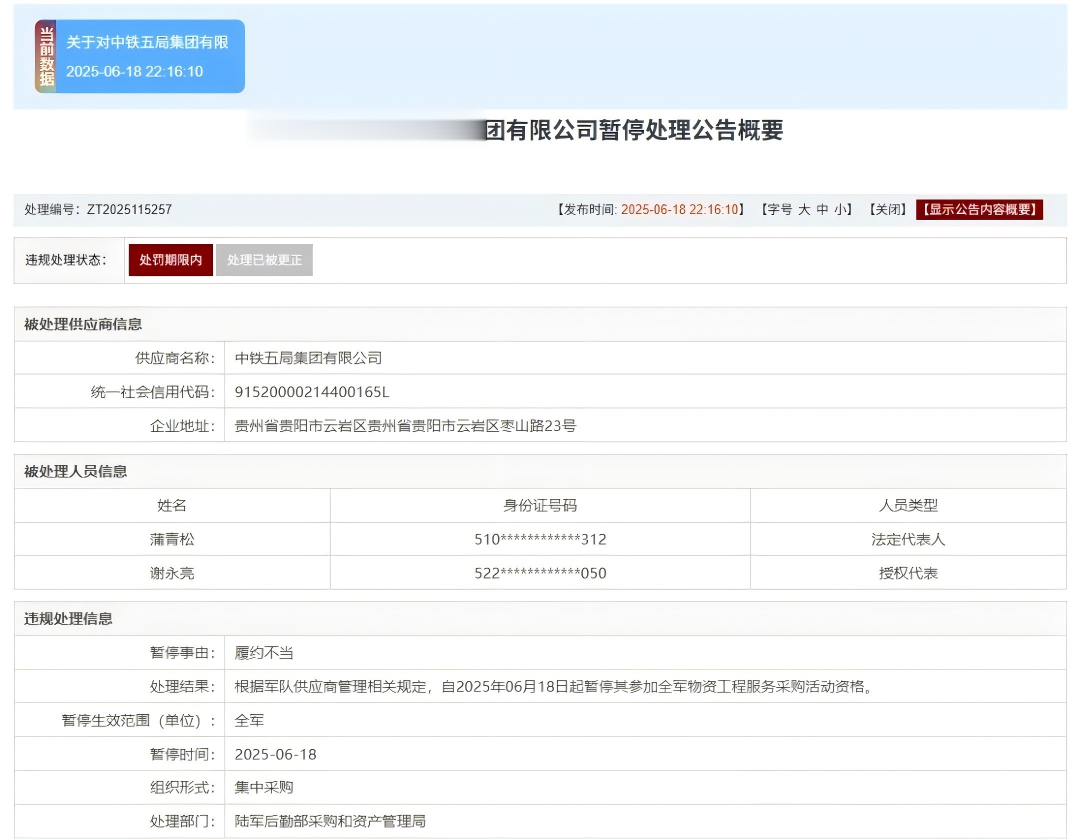Click 授权代表 cell
Viewport: 1080px width, 840px height.
908,573
